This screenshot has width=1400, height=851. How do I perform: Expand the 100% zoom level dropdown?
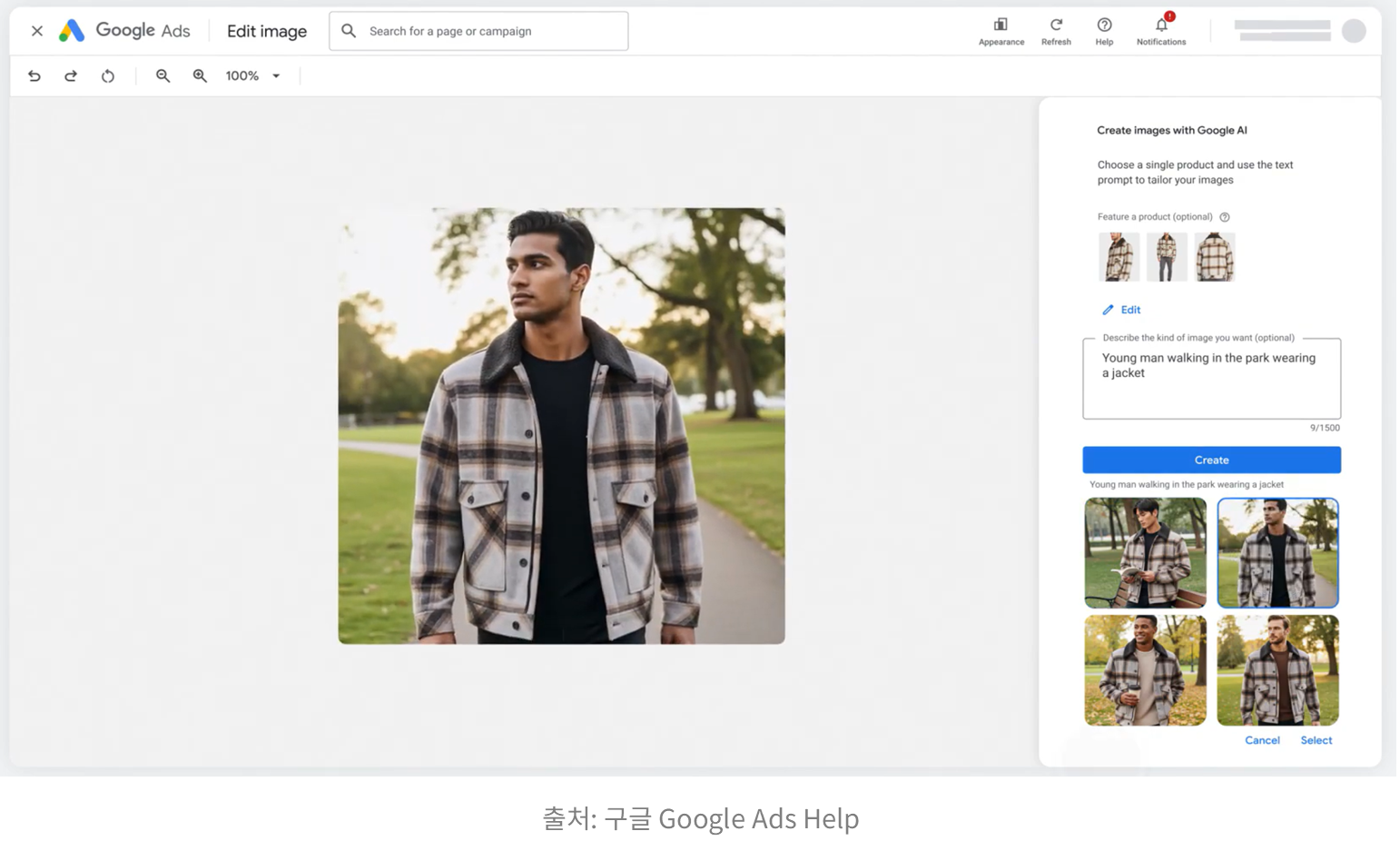coord(276,76)
